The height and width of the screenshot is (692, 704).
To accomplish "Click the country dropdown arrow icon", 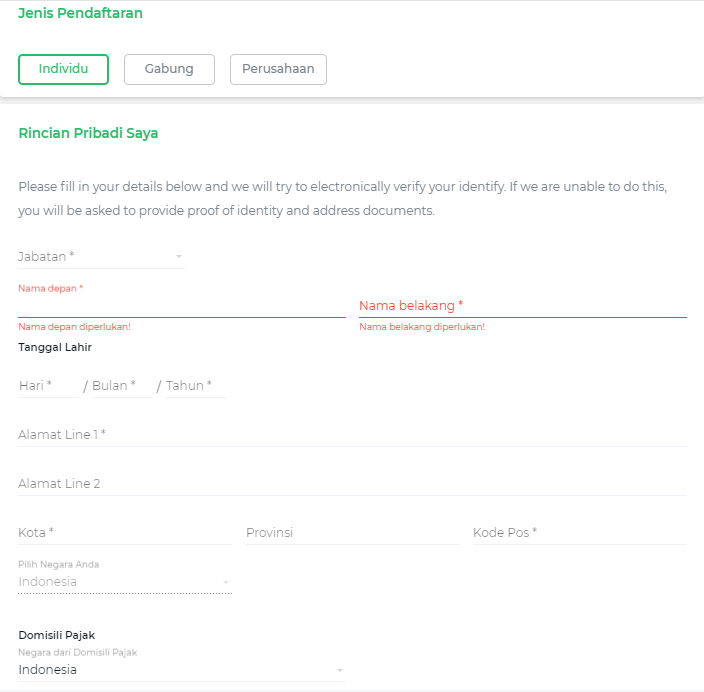I will [226, 582].
